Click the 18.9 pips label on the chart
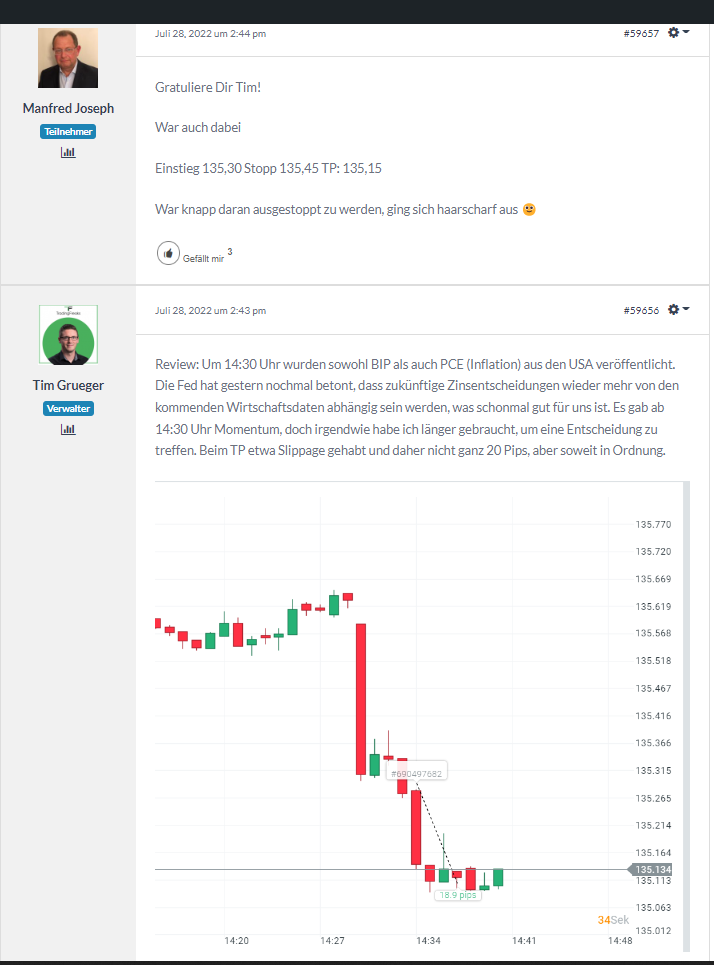The height and width of the screenshot is (965, 714). [x=457, y=895]
